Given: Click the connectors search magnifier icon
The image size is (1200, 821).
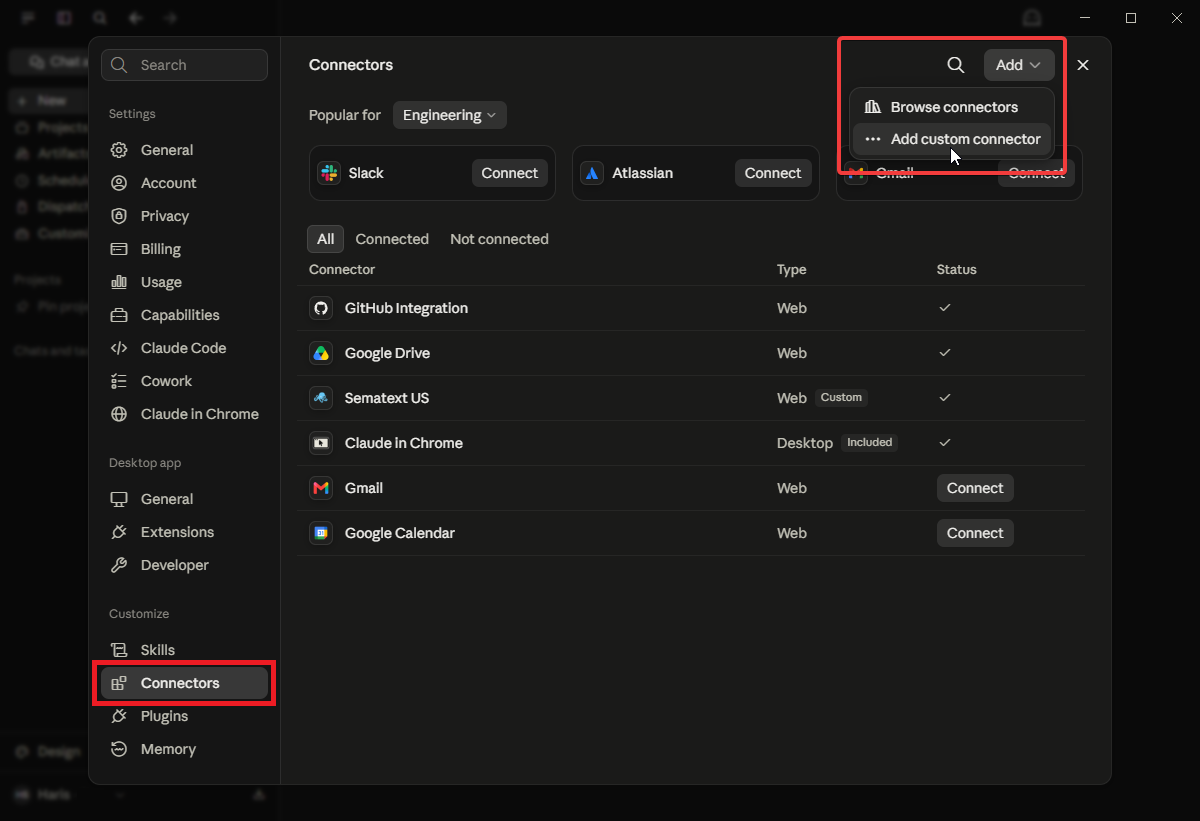Looking at the screenshot, I should tap(956, 65).
